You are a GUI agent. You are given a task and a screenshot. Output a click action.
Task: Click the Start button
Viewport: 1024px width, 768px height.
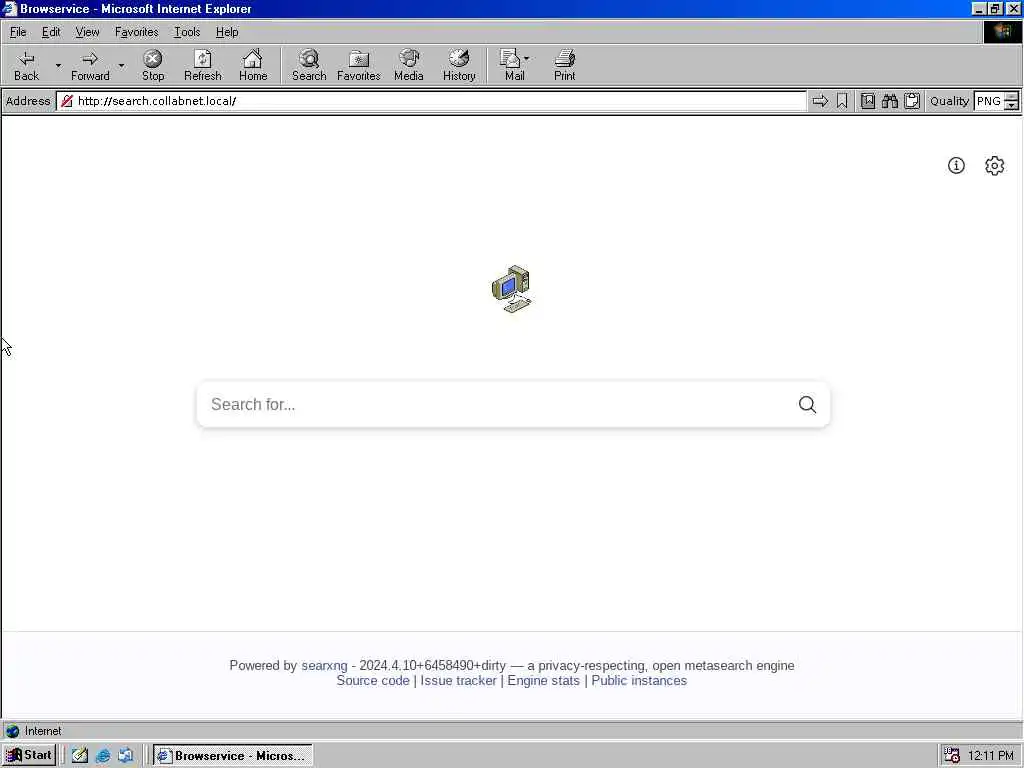(x=29, y=756)
